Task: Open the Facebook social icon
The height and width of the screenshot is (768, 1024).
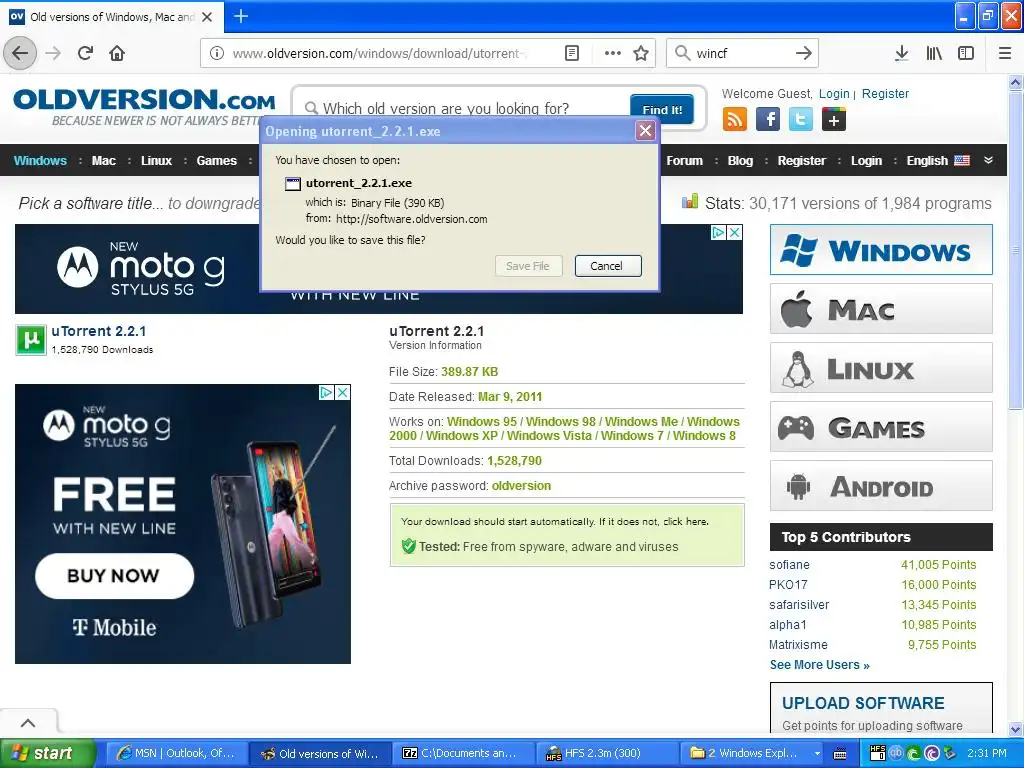Action: tap(767, 120)
